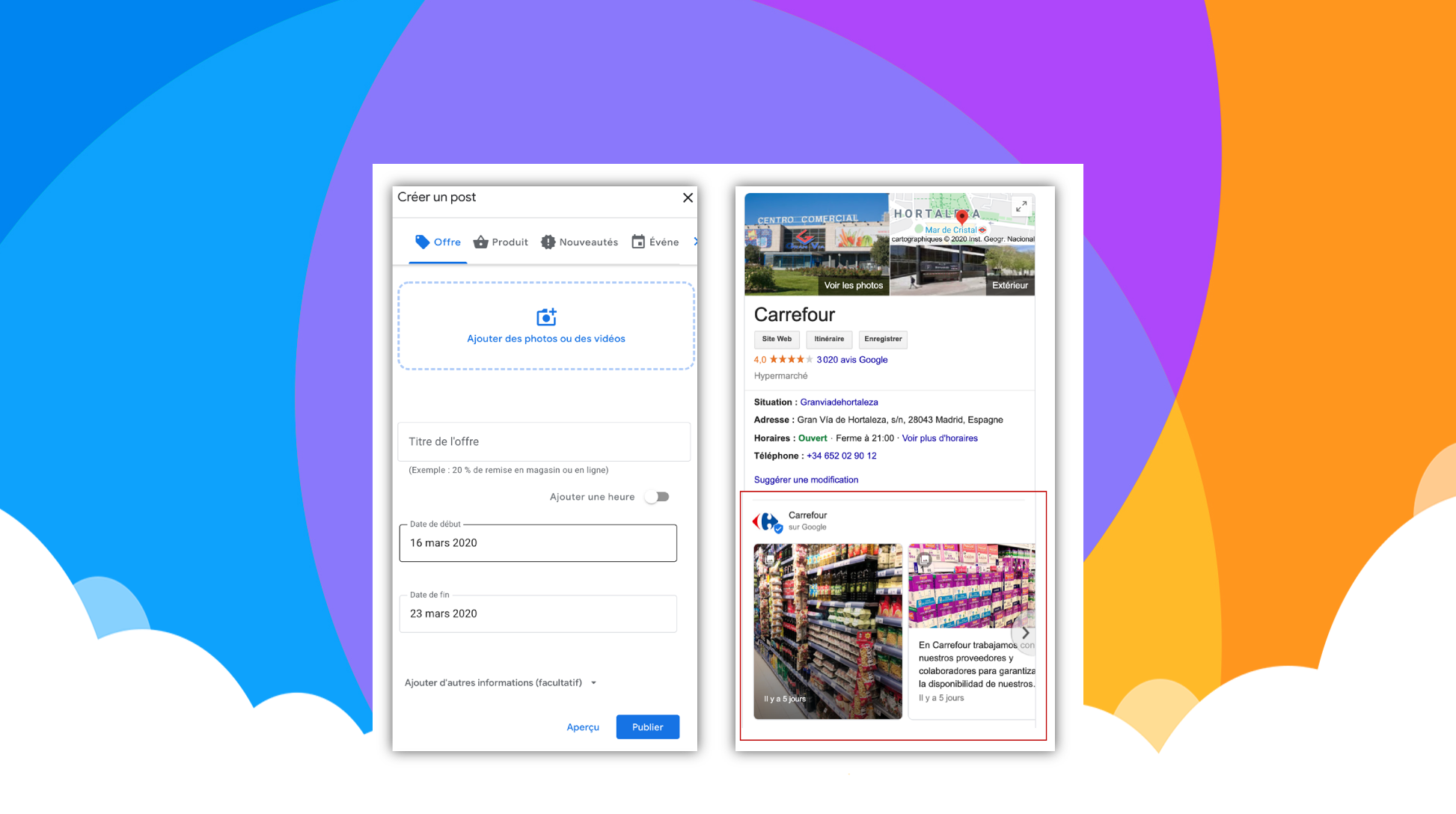The height and width of the screenshot is (814, 1456).
Task: Click the four-star rating stars
Action: click(791, 360)
